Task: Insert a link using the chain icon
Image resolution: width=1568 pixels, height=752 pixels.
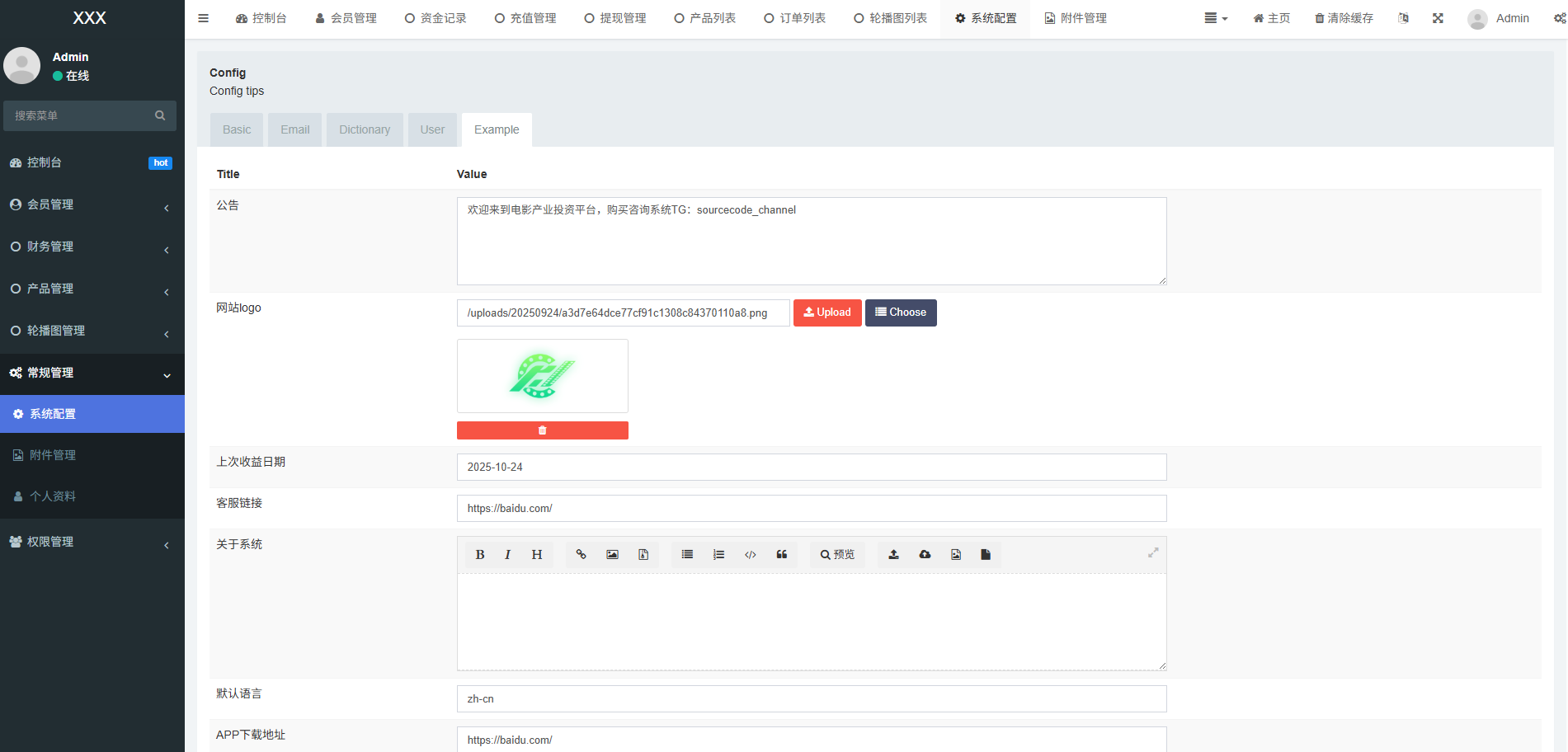Action: (x=581, y=555)
